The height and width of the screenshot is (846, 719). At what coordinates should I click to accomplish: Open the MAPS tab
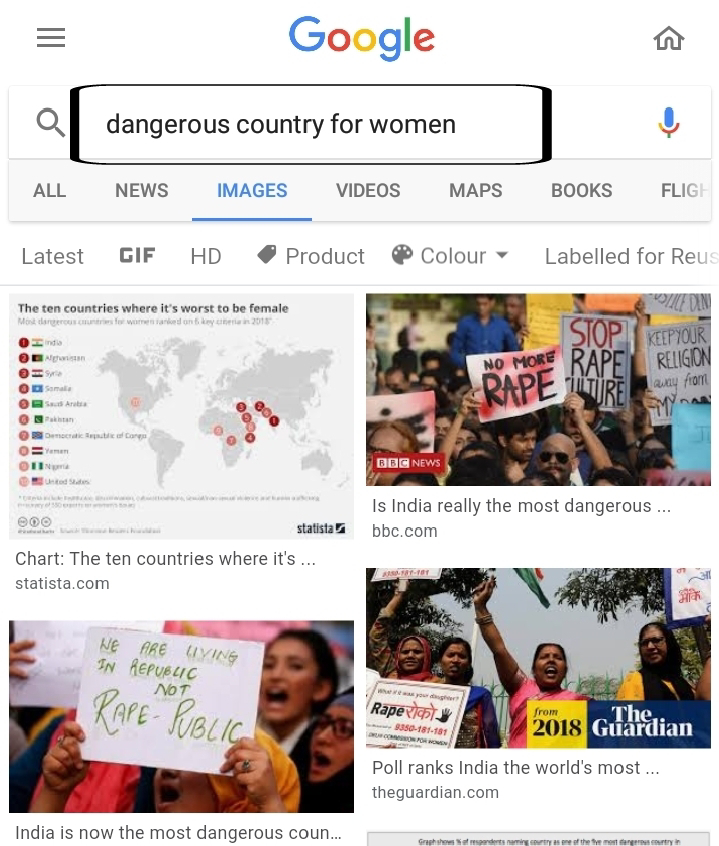click(475, 190)
